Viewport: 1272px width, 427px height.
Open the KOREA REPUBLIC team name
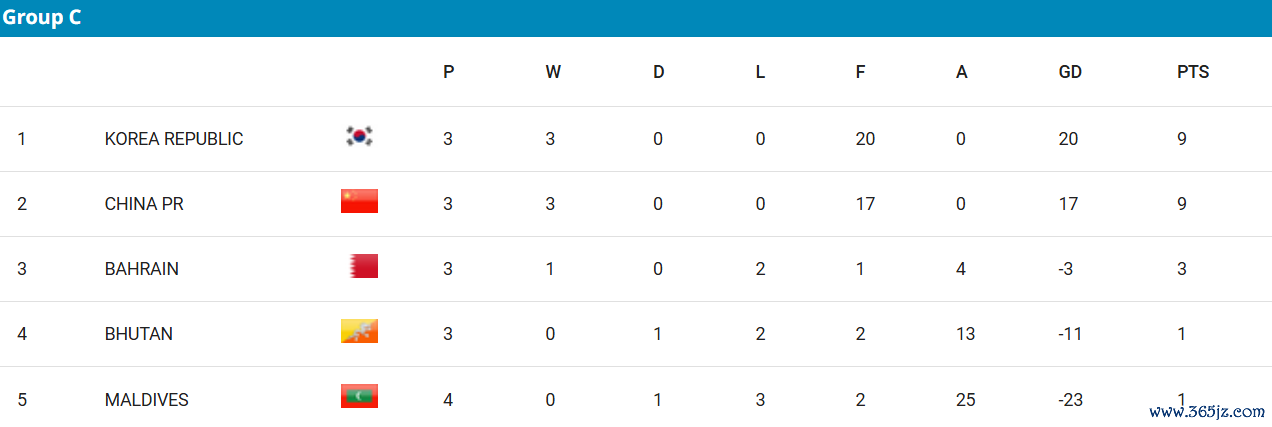point(174,139)
